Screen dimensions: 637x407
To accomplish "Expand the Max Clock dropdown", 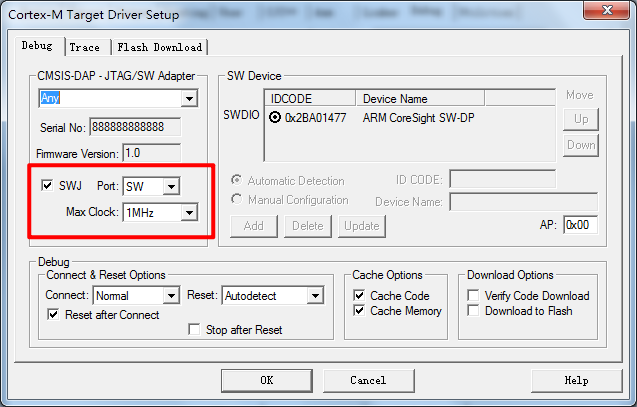I will (x=188, y=212).
